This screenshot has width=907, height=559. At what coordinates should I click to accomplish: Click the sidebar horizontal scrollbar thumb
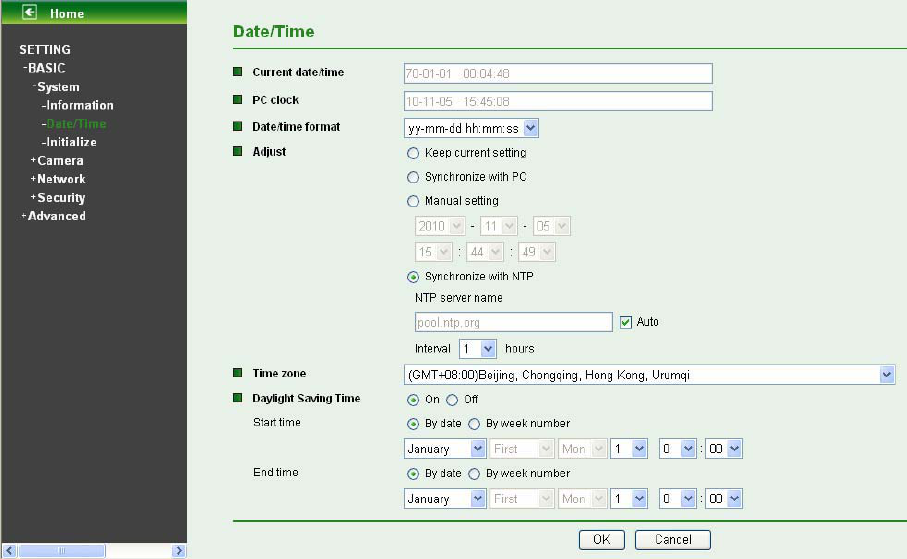click(x=61, y=550)
